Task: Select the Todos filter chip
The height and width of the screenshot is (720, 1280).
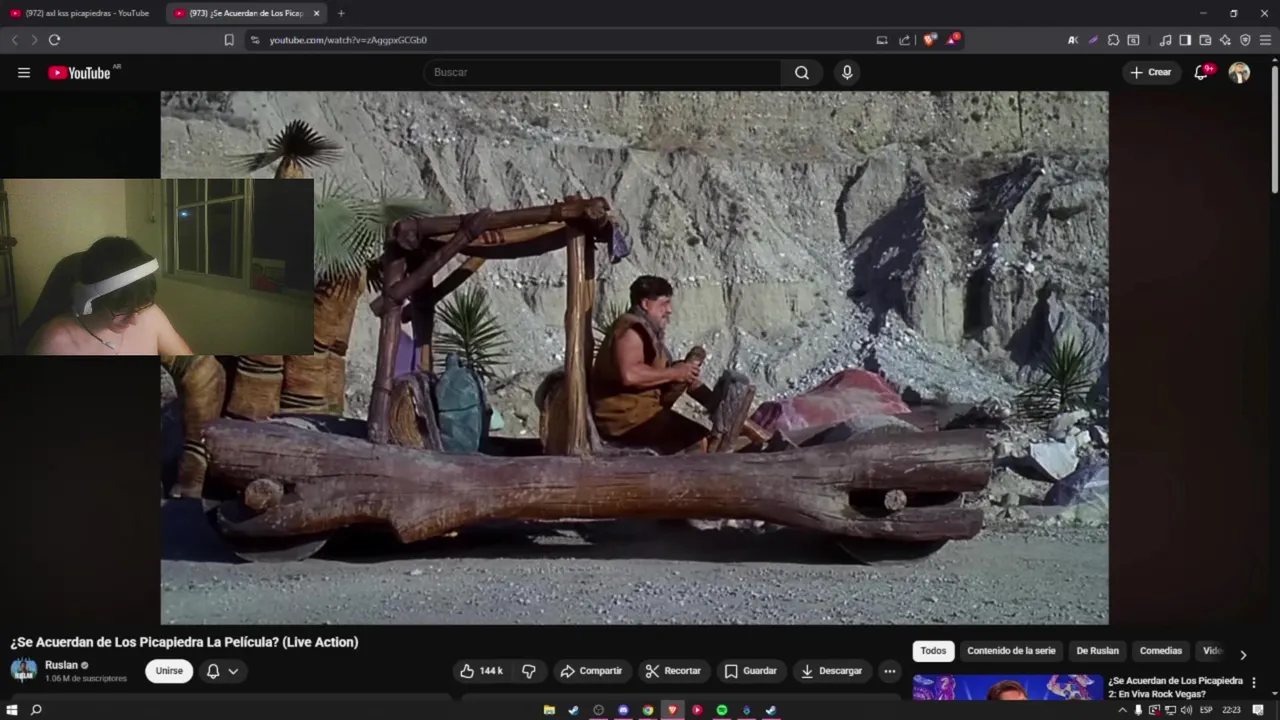Action: click(x=933, y=651)
